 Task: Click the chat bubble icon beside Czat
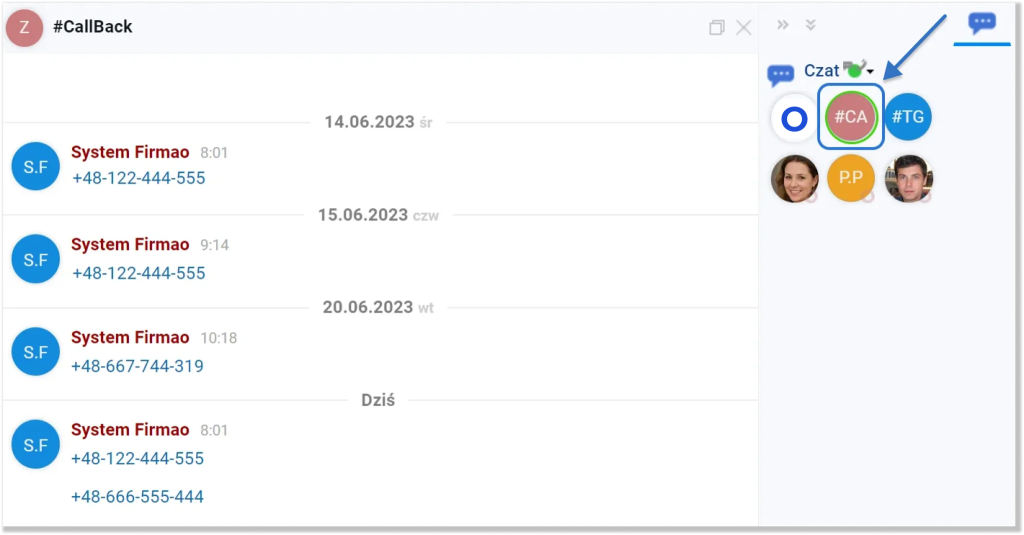(780, 74)
